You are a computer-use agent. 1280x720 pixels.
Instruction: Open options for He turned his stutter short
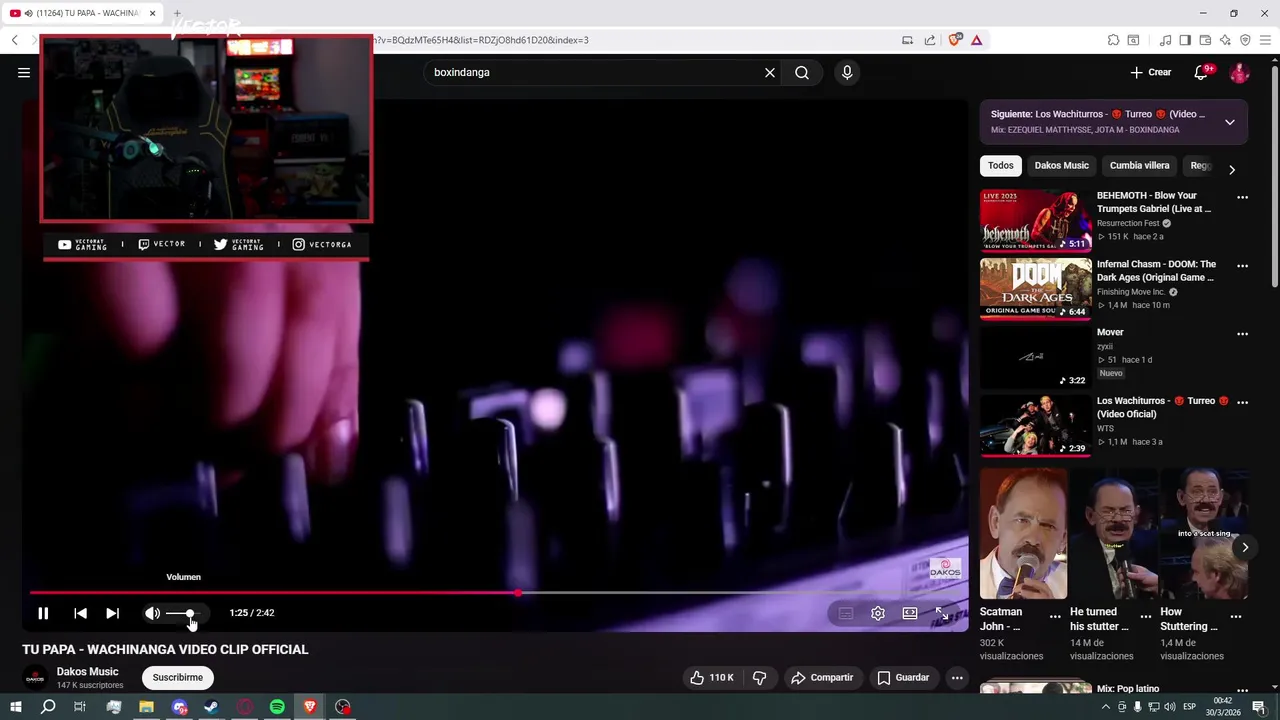(1145, 617)
